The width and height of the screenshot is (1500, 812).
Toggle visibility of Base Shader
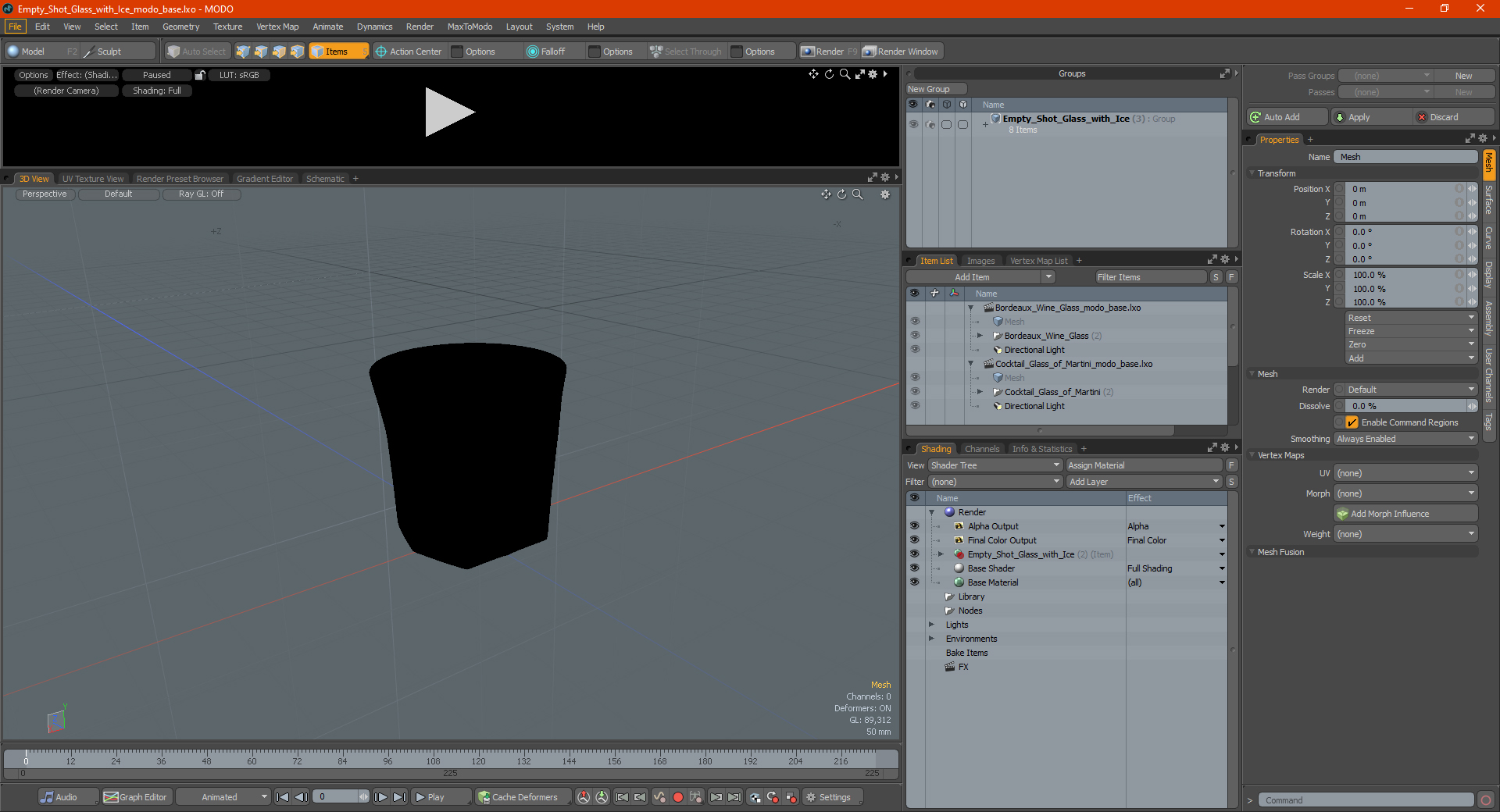click(914, 568)
